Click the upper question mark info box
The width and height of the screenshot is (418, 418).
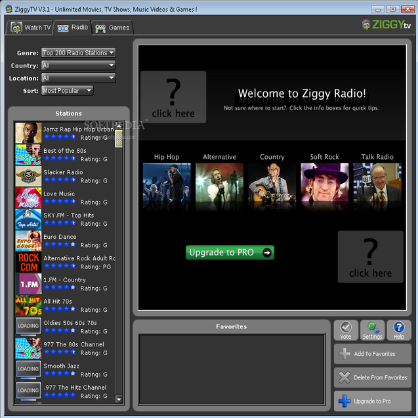173,97
